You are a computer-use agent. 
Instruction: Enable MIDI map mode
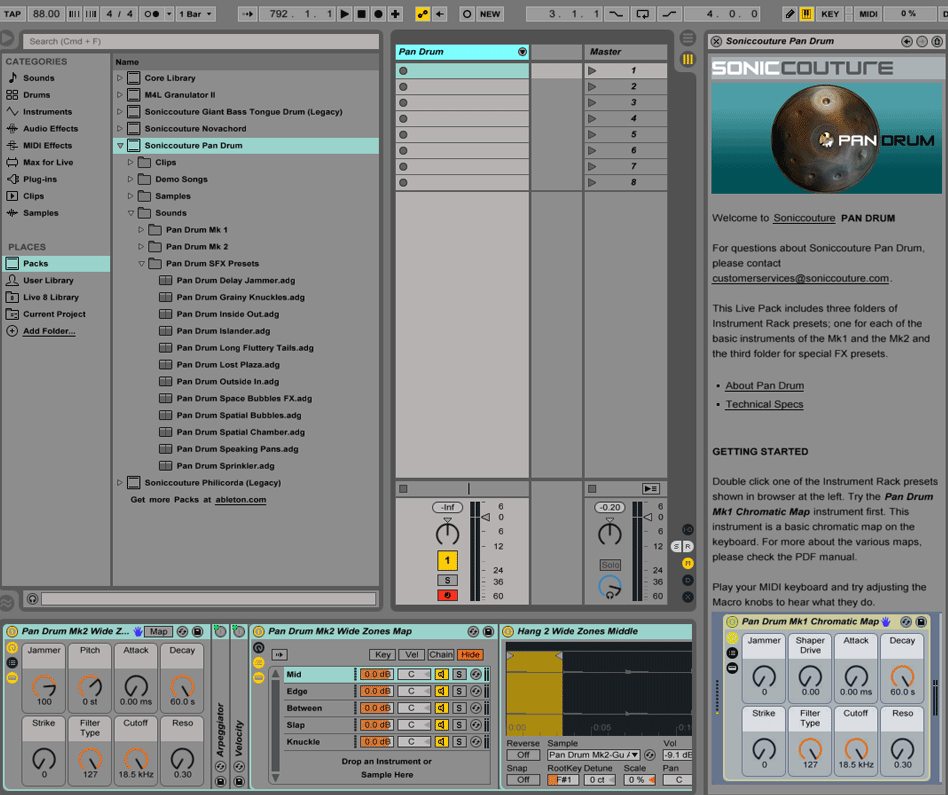868,14
